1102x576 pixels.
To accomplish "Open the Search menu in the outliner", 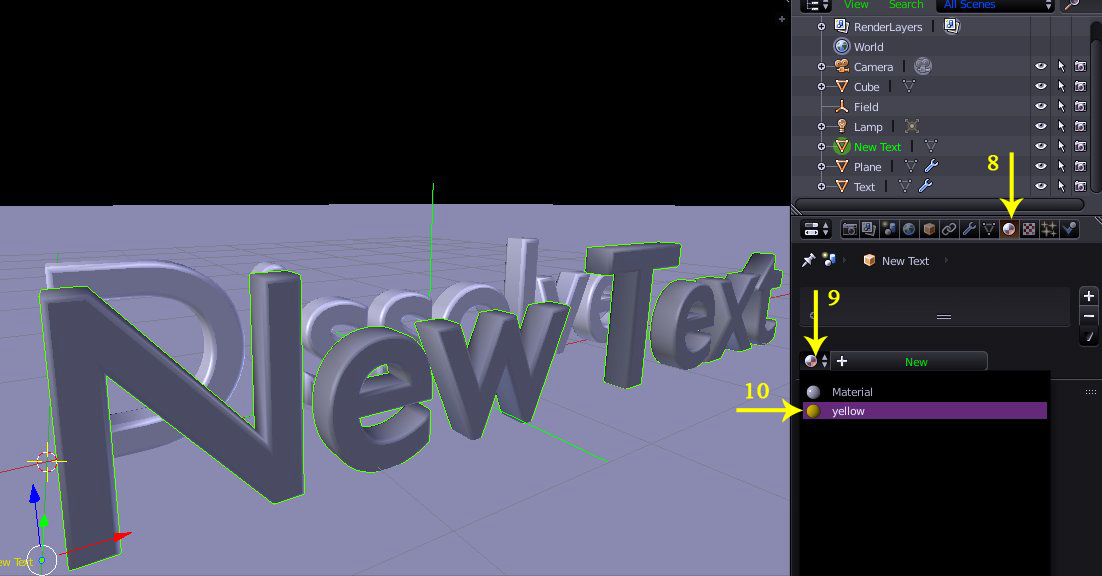I will [906, 5].
